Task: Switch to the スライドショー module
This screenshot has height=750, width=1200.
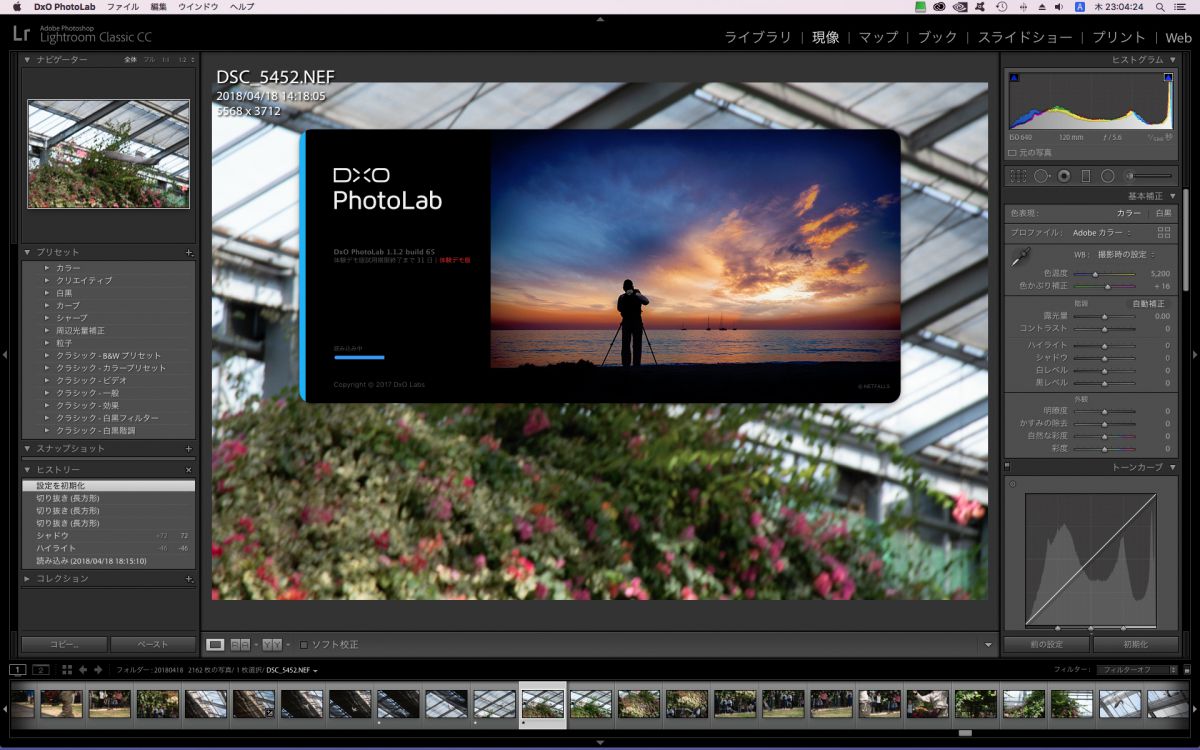Action: (1025, 37)
